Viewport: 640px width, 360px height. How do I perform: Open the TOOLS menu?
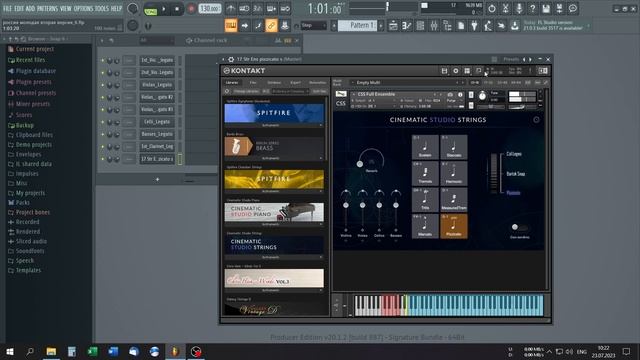(x=102, y=8)
